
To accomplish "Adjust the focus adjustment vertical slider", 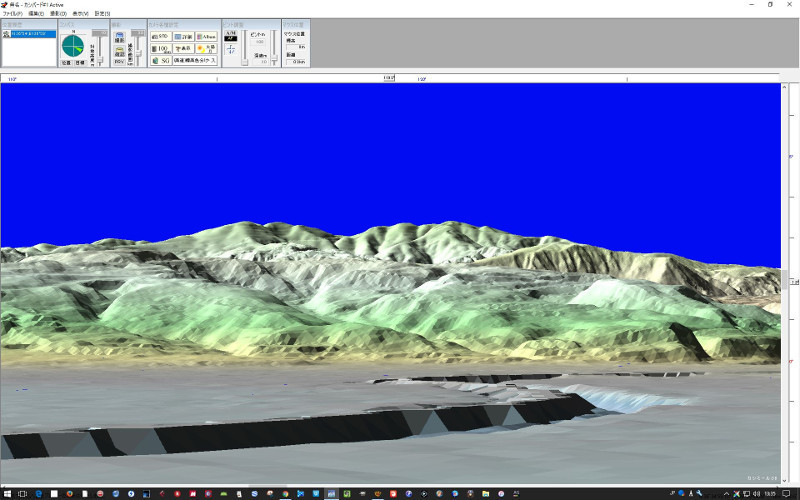I will pyautogui.click(x=245, y=47).
